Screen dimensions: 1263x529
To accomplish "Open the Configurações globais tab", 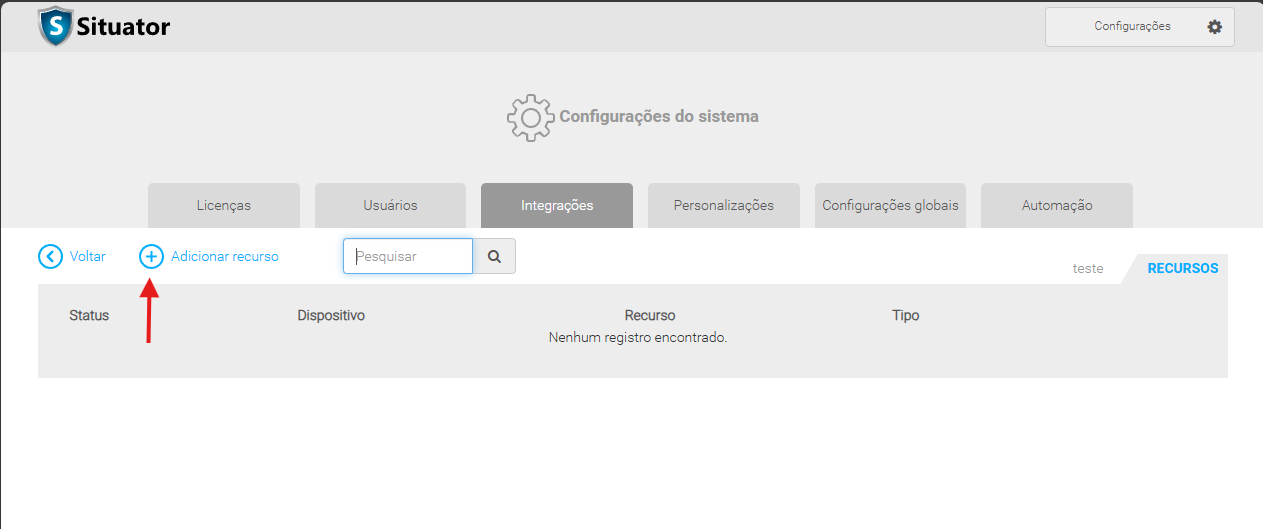I will click(890, 205).
